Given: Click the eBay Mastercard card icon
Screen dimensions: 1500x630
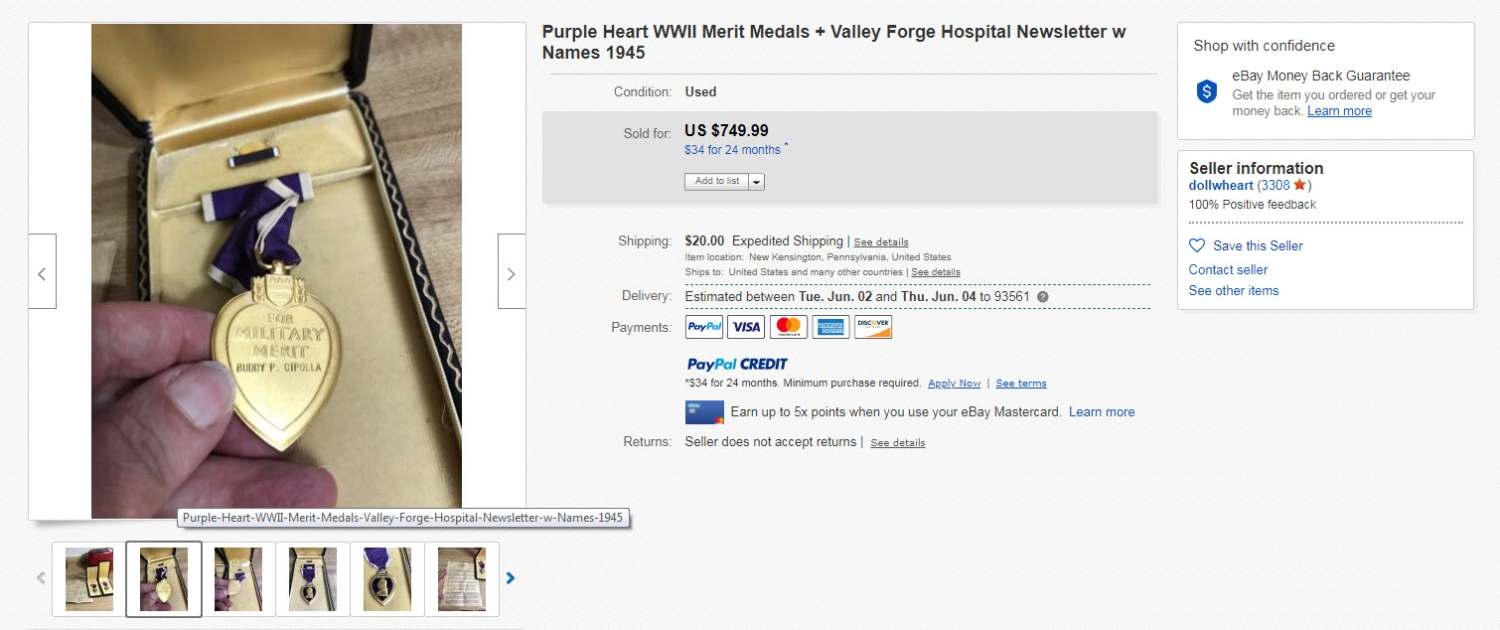Looking at the screenshot, I should tap(704, 412).
